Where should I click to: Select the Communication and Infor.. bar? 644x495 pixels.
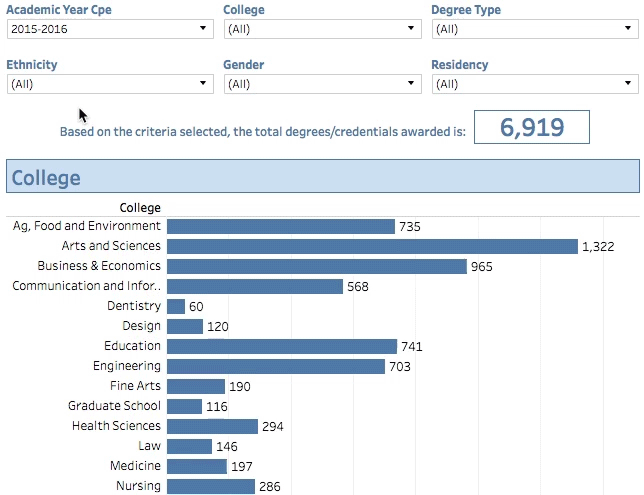point(255,286)
